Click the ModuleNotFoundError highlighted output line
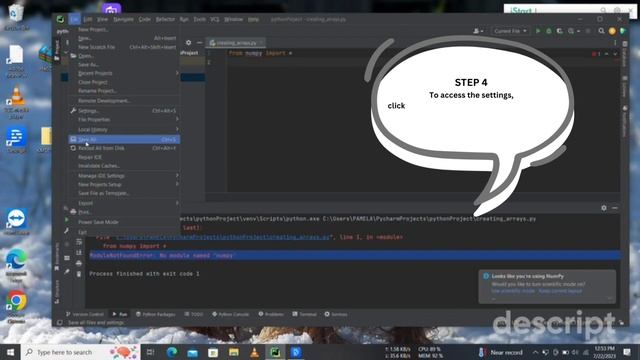 (x=355, y=256)
